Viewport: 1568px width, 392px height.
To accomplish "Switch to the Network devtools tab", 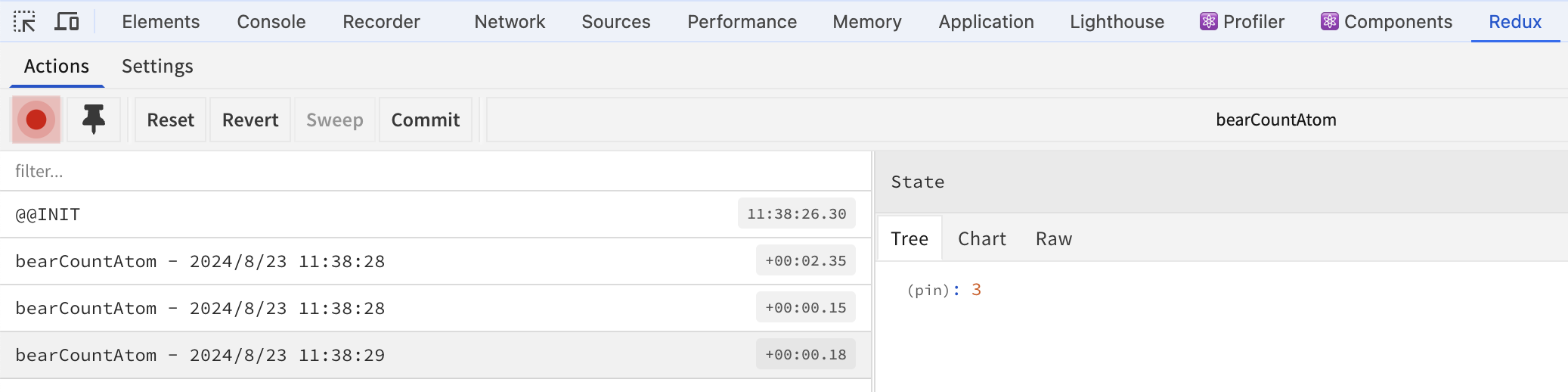I will (510, 21).
